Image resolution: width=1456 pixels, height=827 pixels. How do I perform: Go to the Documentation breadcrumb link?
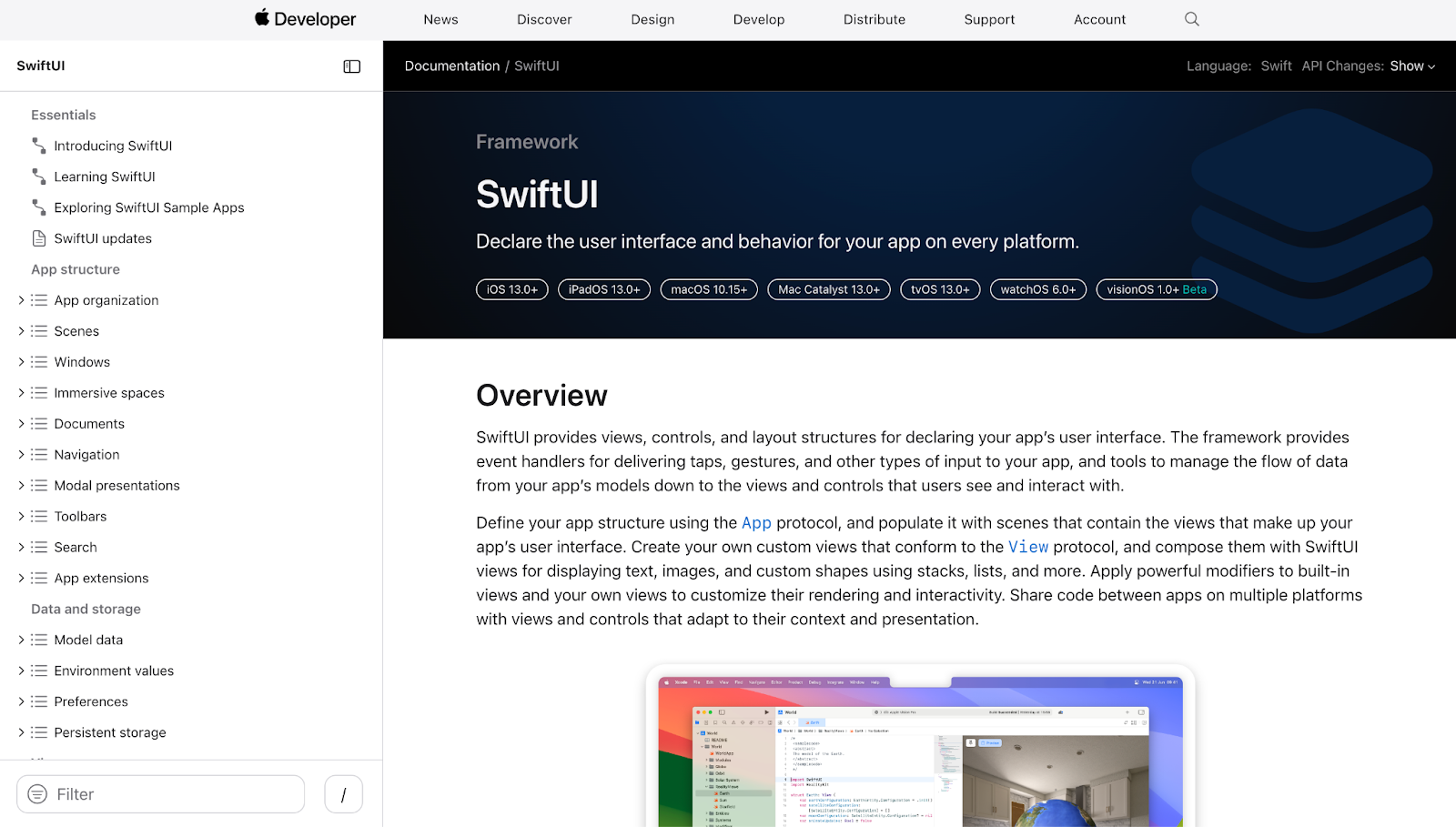point(452,66)
